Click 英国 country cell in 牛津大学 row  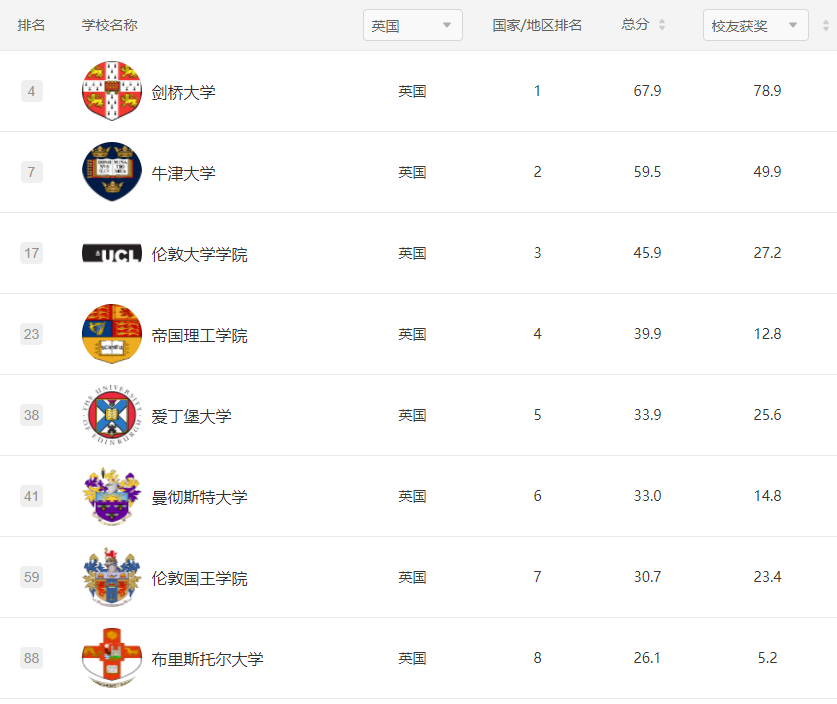pyautogui.click(x=413, y=173)
